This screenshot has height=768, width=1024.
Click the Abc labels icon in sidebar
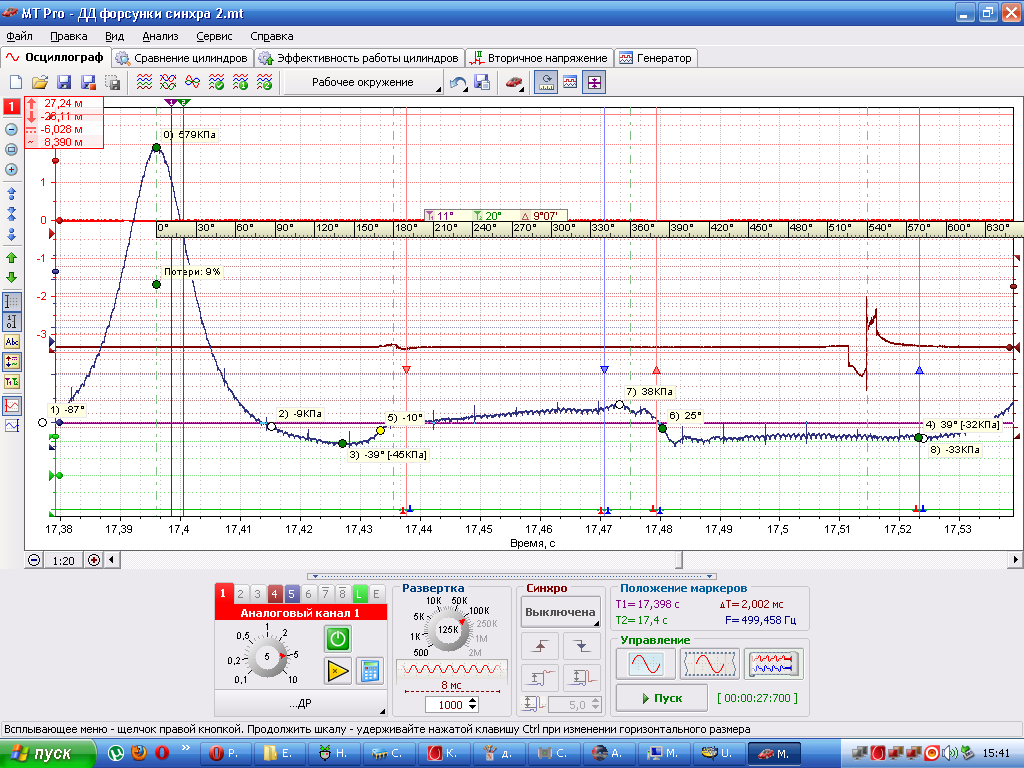pyautogui.click(x=12, y=342)
